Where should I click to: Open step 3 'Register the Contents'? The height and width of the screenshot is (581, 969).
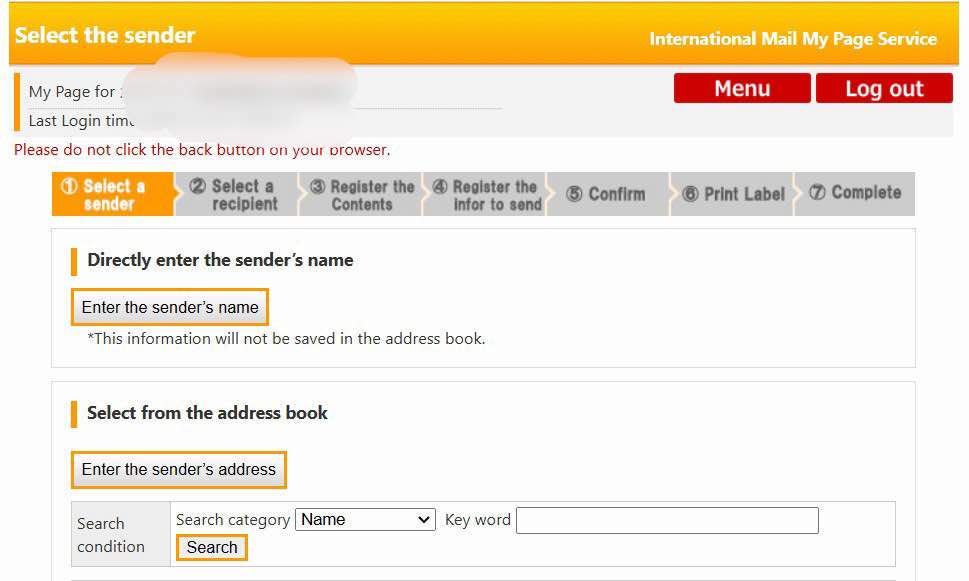pyautogui.click(x=362, y=194)
